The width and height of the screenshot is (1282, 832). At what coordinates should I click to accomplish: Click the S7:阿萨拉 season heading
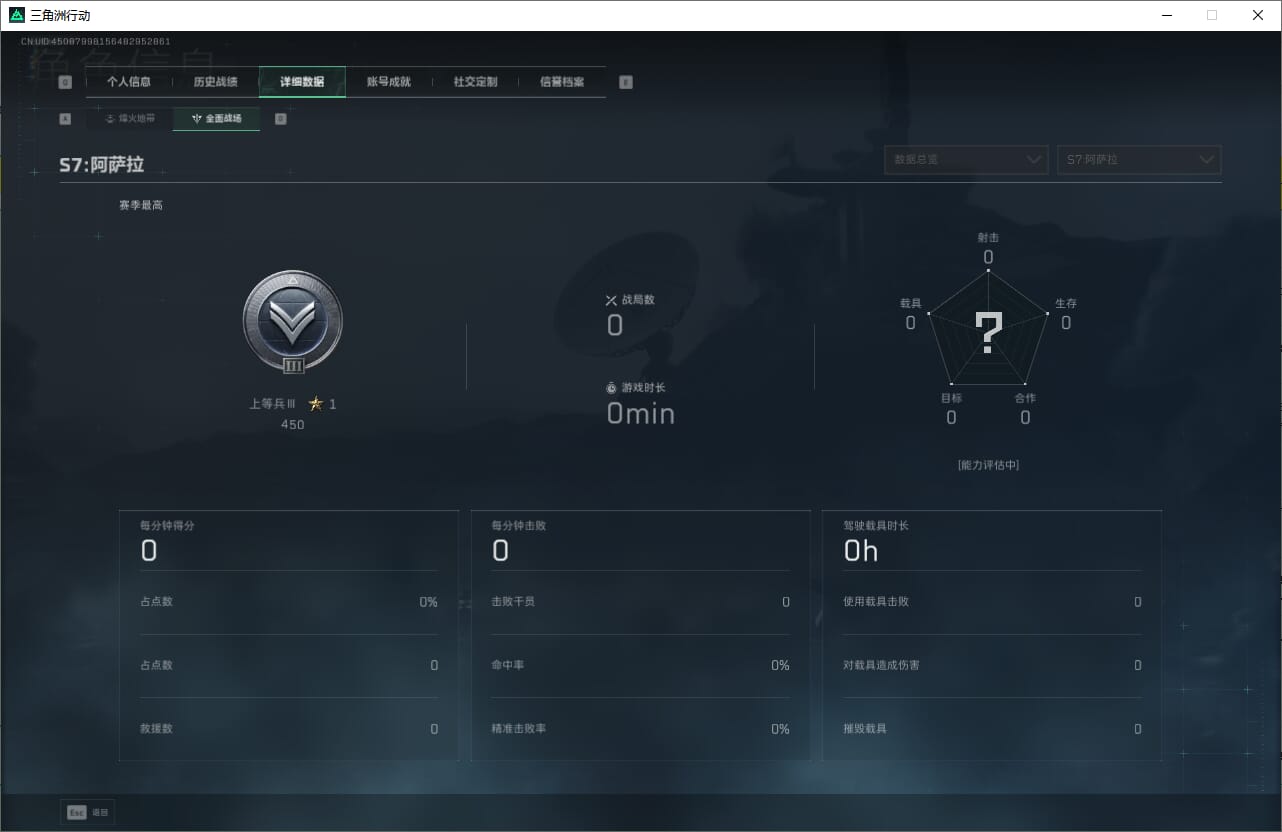pos(101,165)
